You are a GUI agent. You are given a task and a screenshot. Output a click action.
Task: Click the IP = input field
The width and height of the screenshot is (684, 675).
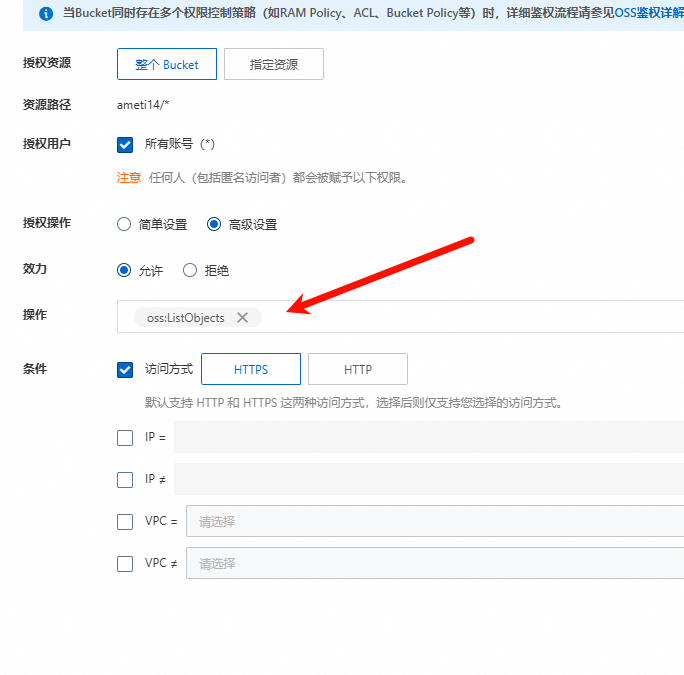[x=428, y=437]
